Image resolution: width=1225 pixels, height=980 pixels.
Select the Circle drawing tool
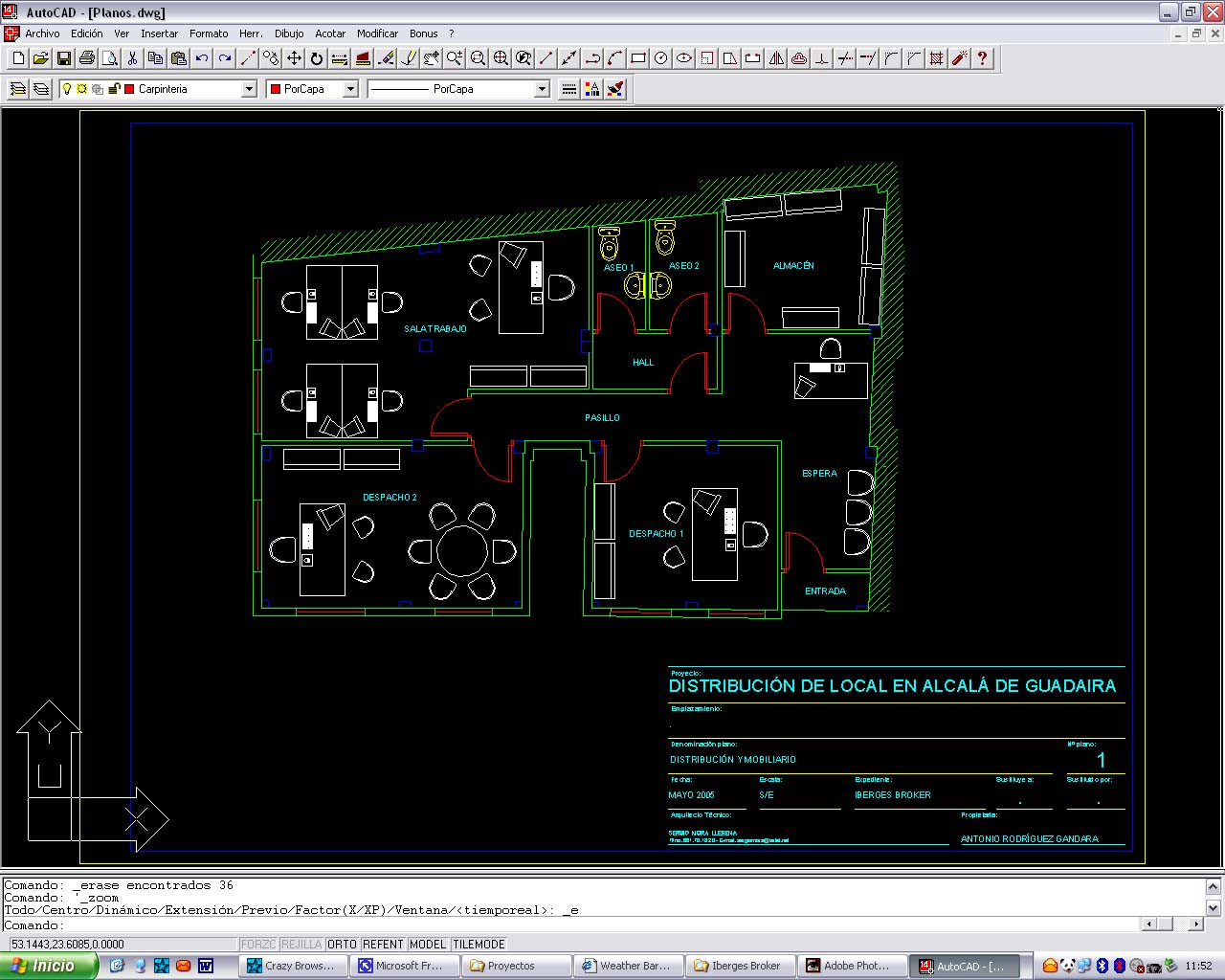661,58
